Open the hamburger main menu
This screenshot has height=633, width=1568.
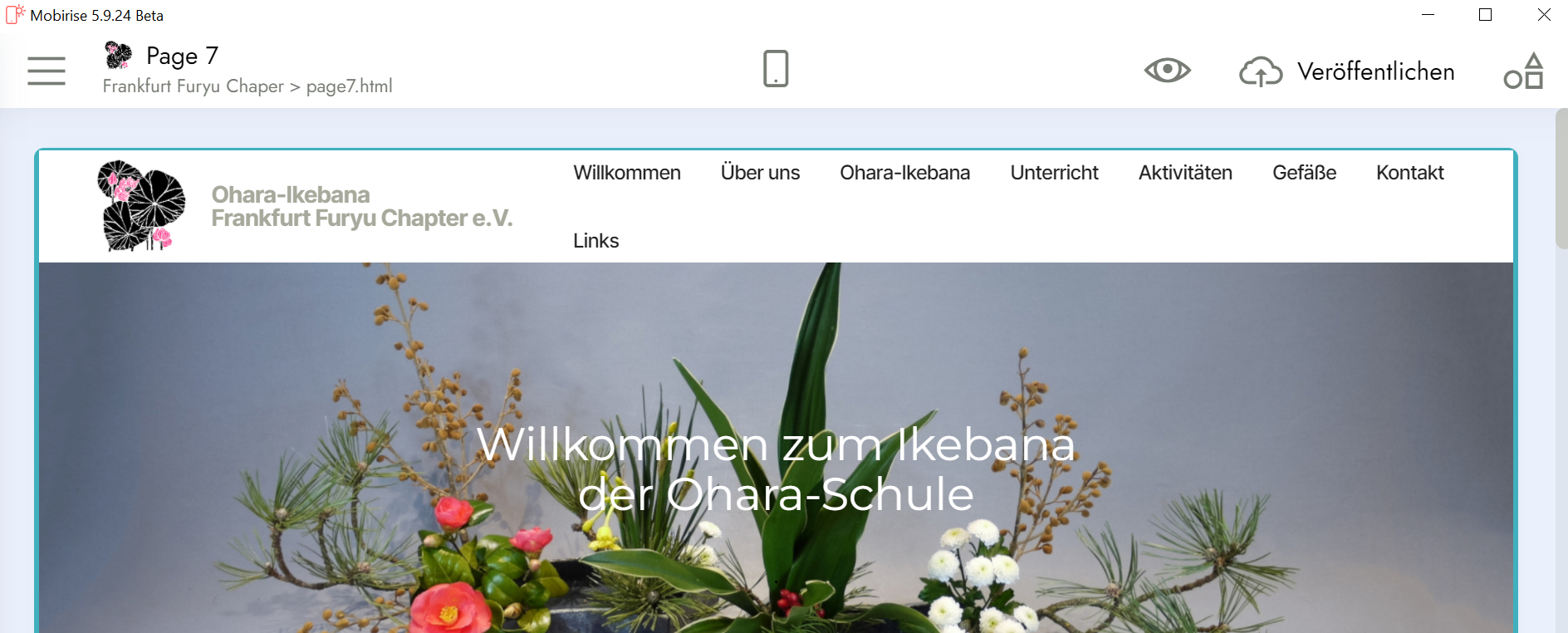47,71
